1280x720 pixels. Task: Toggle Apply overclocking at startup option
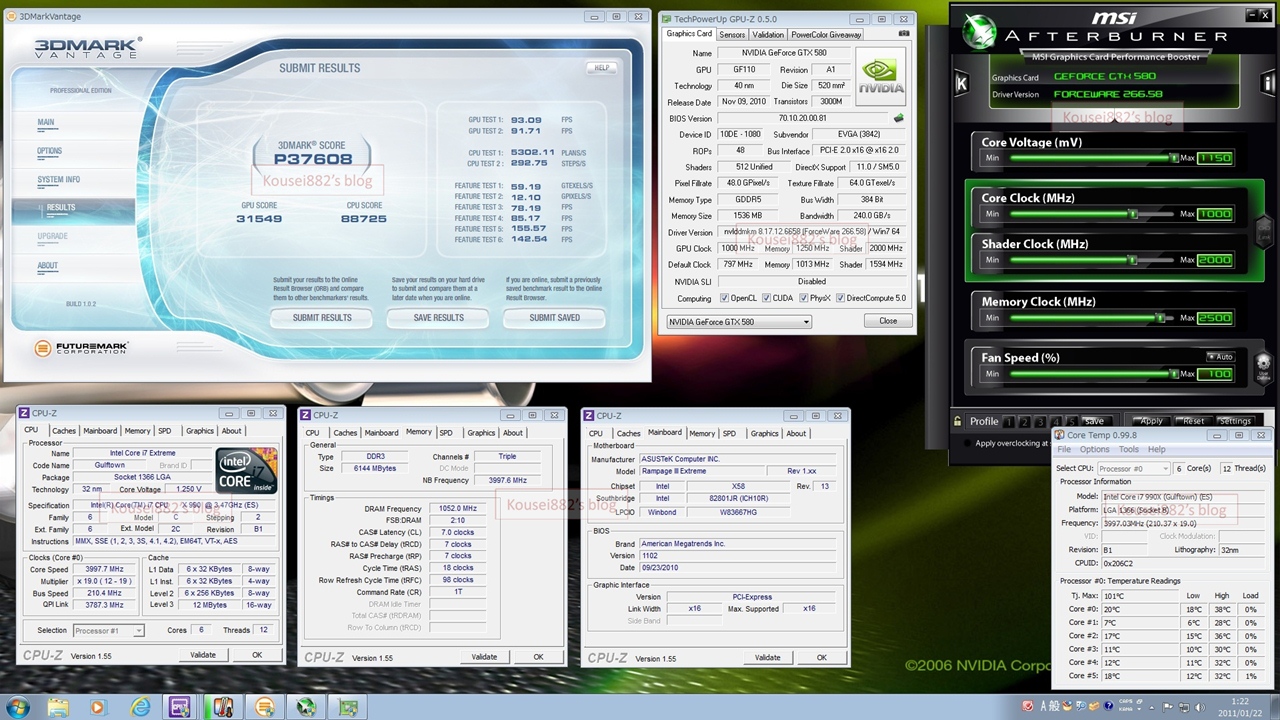pos(967,443)
